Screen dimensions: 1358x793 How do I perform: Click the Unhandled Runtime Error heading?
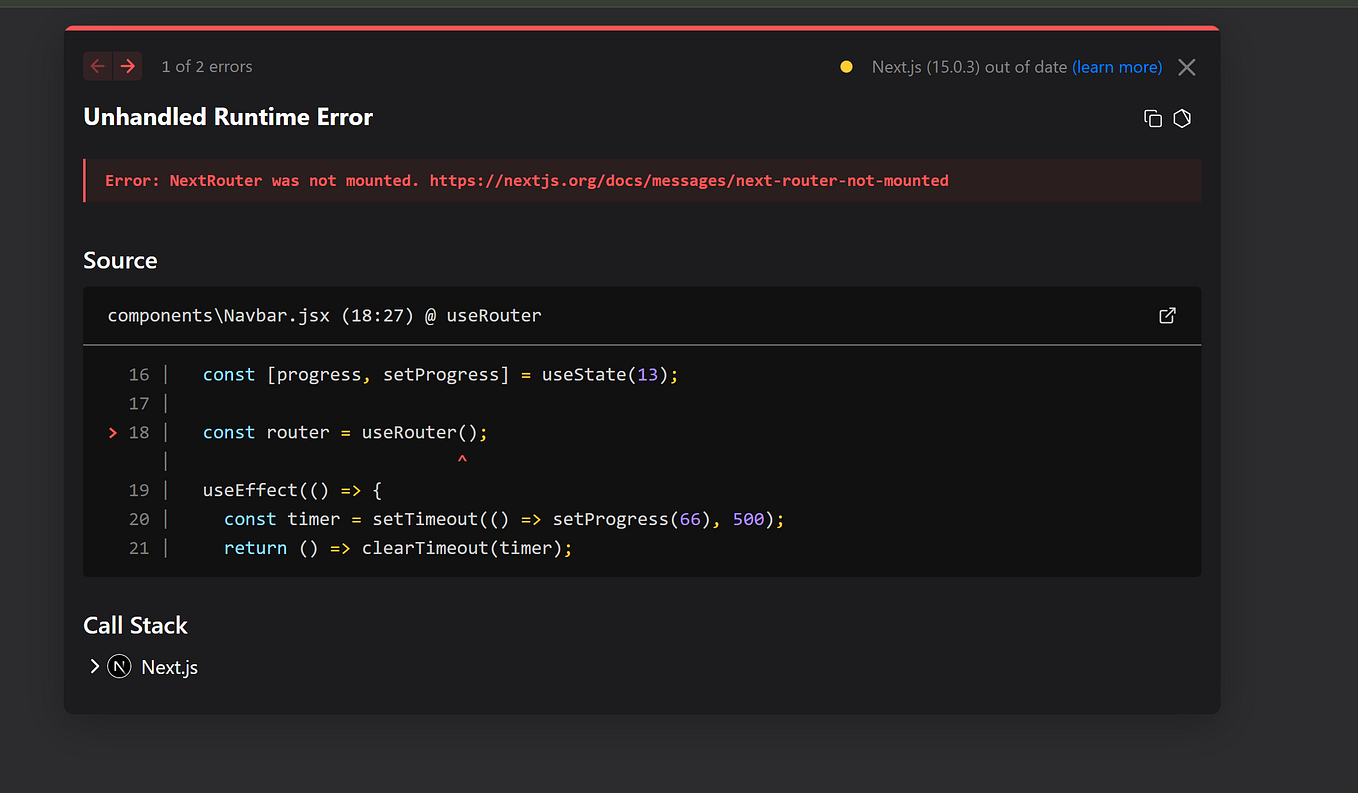(x=228, y=117)
